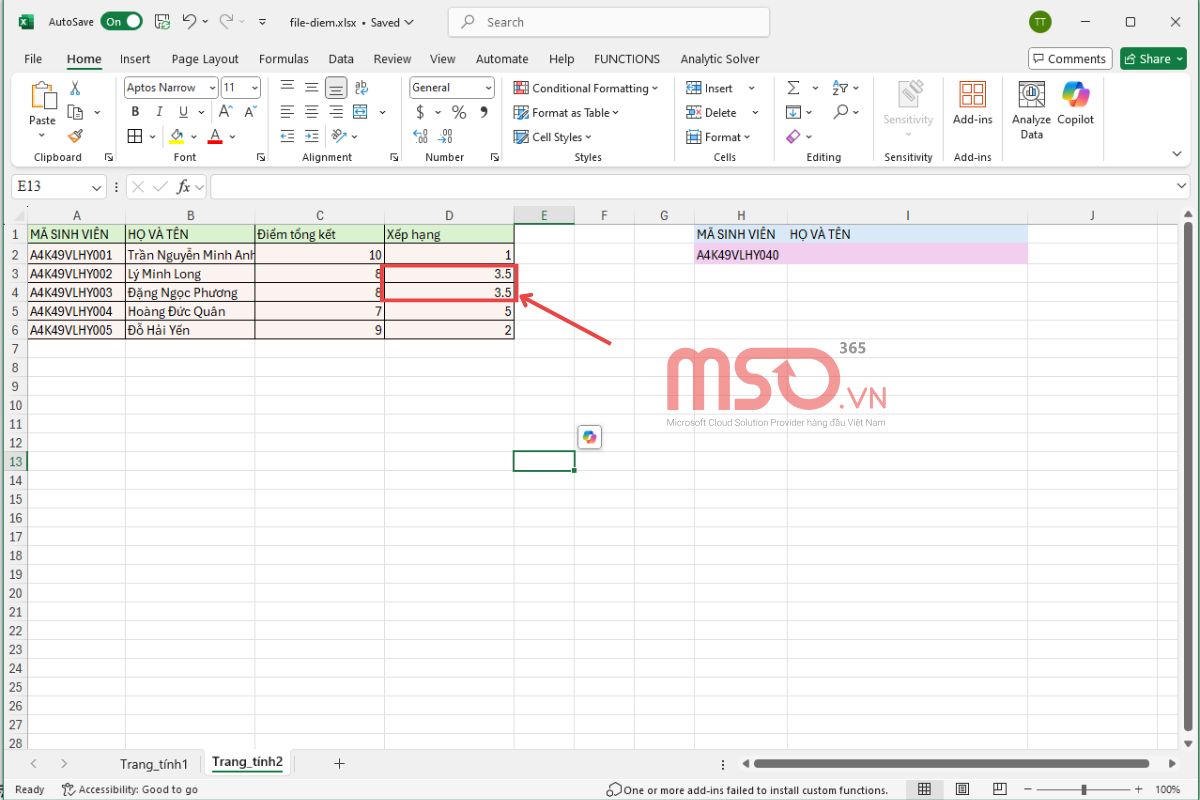Viewport: 1200px width, 800px height.
Task: Click the Wrap Text icon
Action: click(x=361, y=87)
